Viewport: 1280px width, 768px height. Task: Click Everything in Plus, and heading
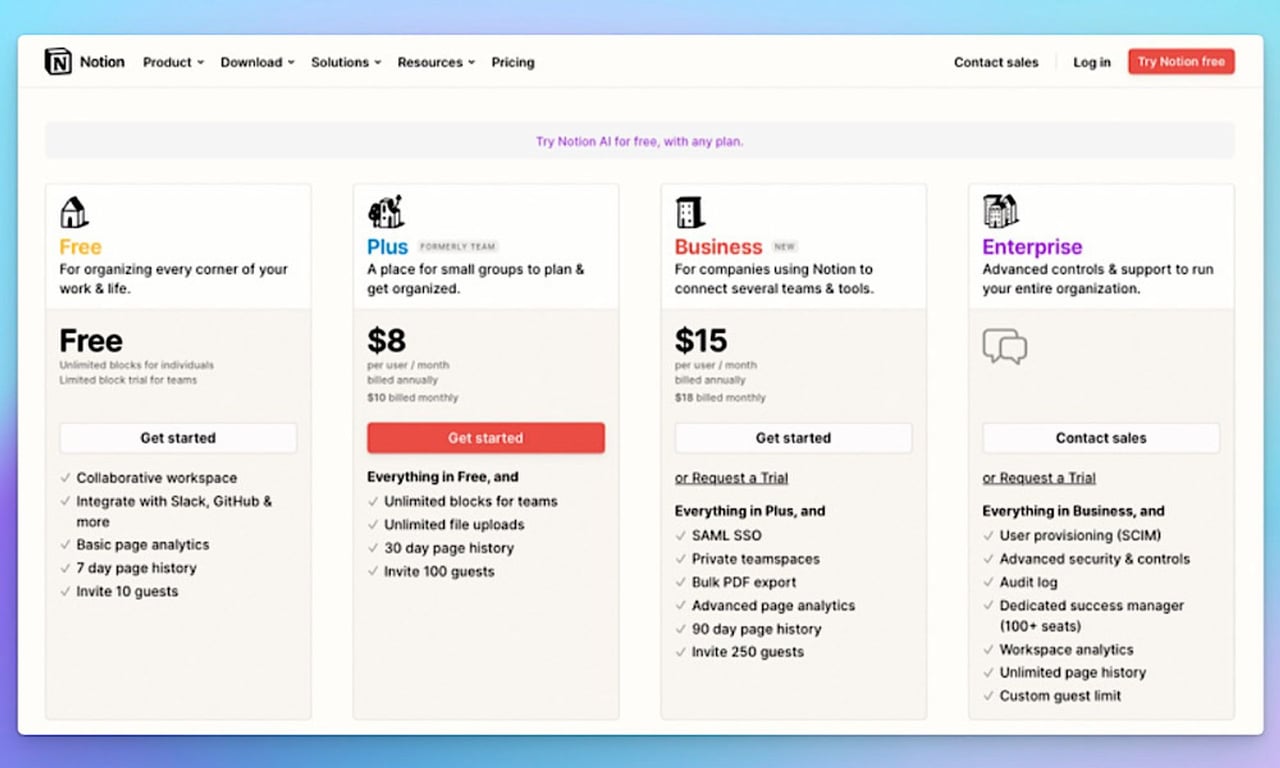pyautogui.click(x=750, y=511)
